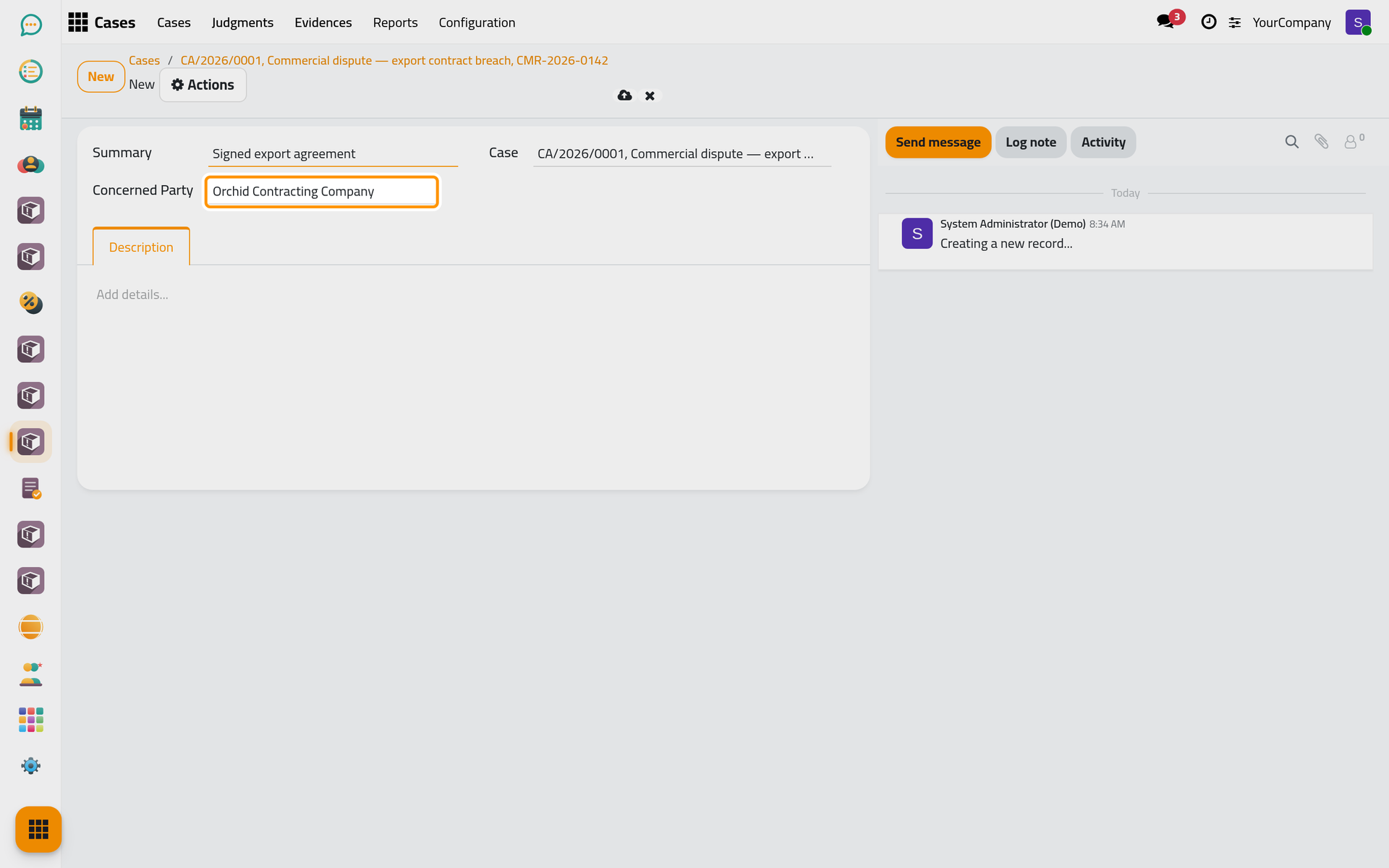
Task: Save record manually with cloud upload icon
Action: click(624, 95)
